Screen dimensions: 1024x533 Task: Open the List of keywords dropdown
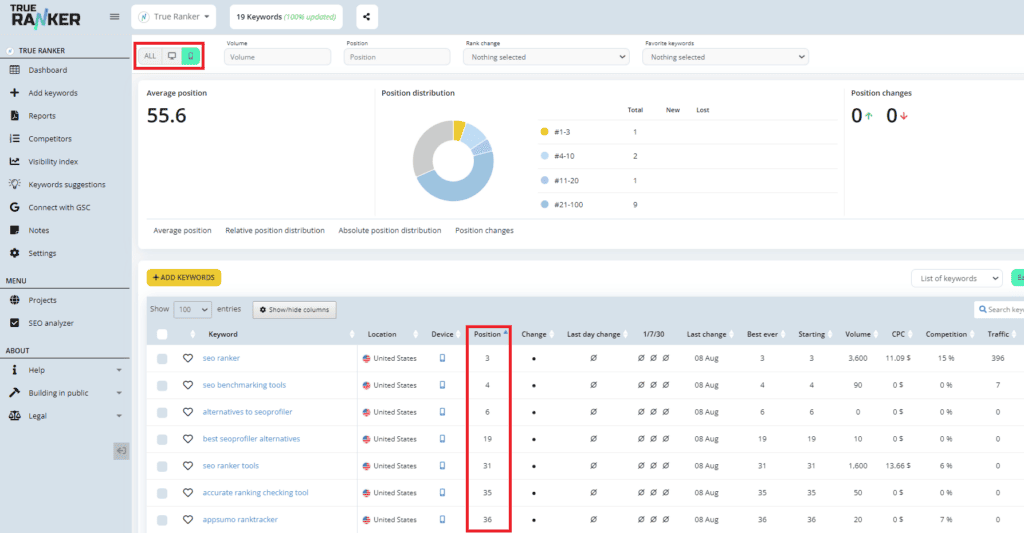957,278
